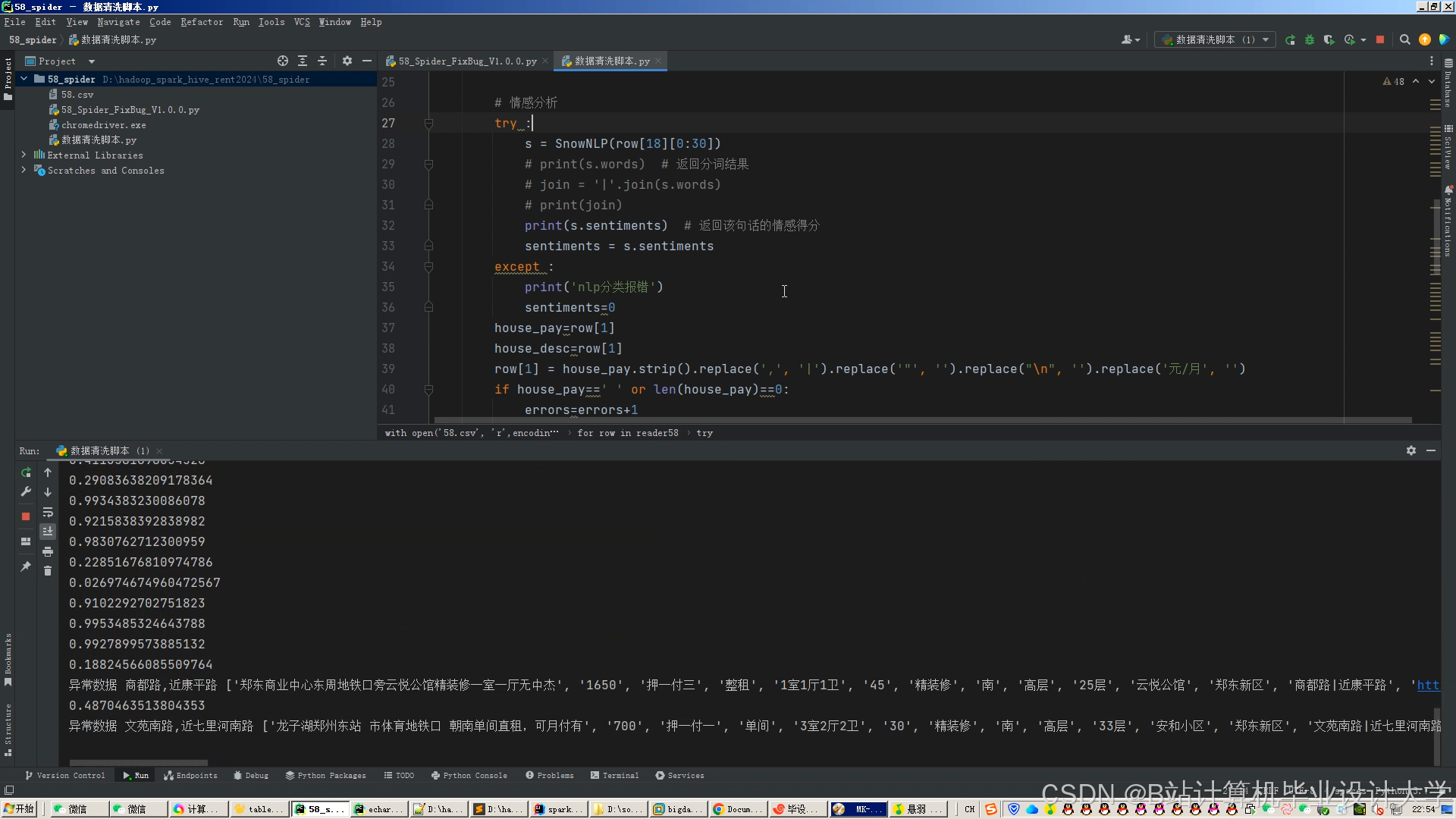Toggle soft-wrap in Run console
Image resolution: width=1456 pixels, height=819 pixels.
[x=48, y=512]
